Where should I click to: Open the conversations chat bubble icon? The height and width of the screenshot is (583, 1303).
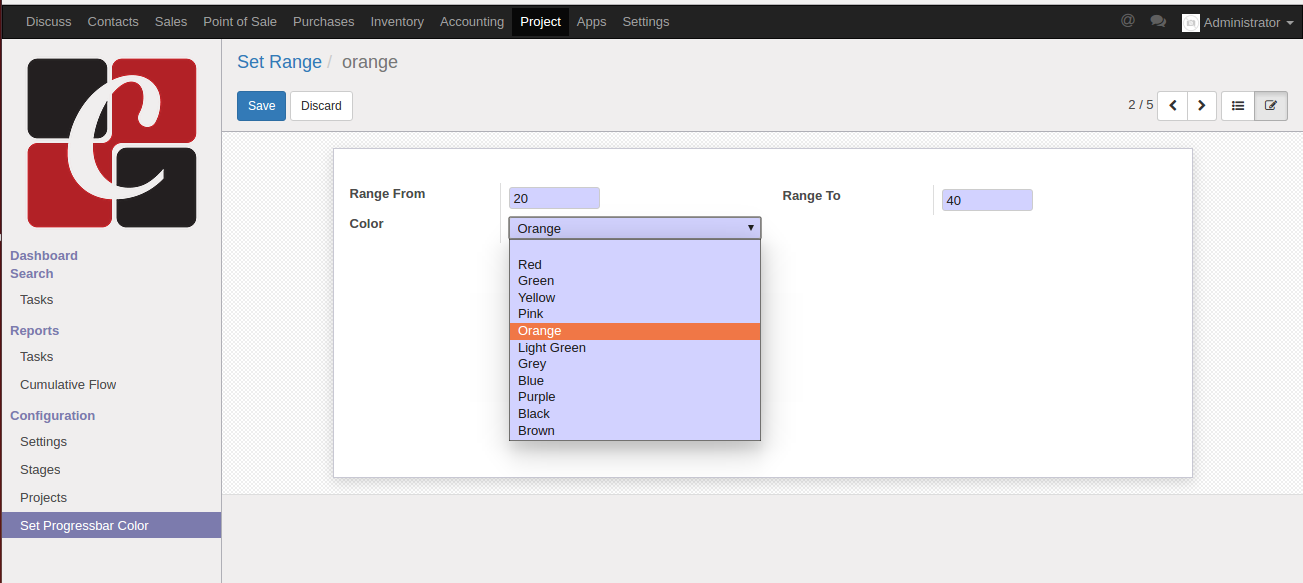click(x=1158, y=21)
